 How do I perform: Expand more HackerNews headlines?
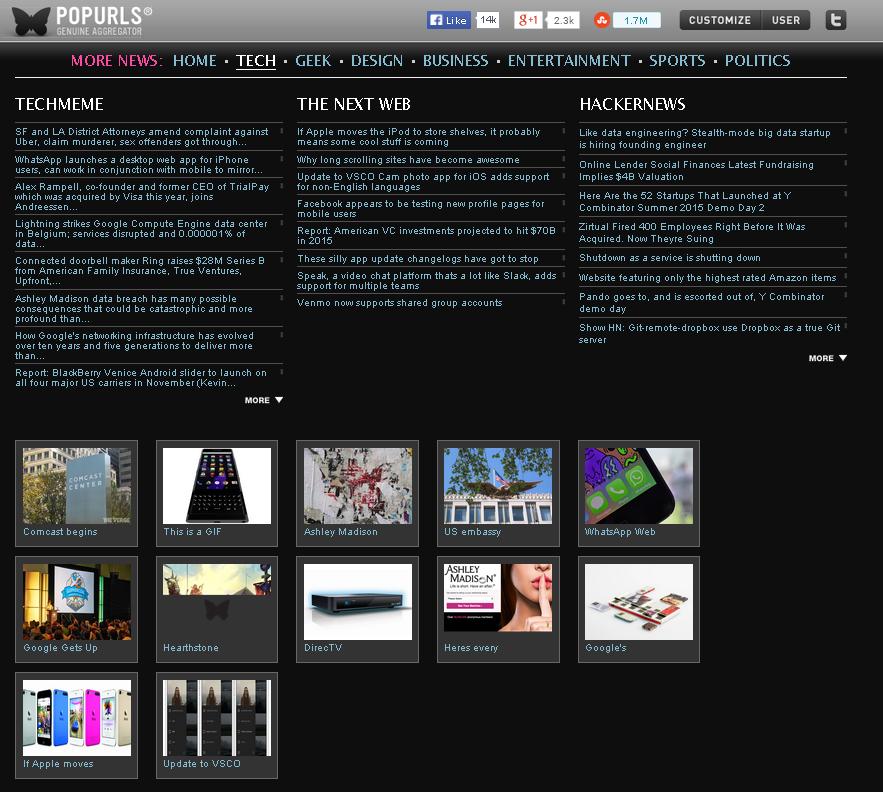[x=828, y=358]
